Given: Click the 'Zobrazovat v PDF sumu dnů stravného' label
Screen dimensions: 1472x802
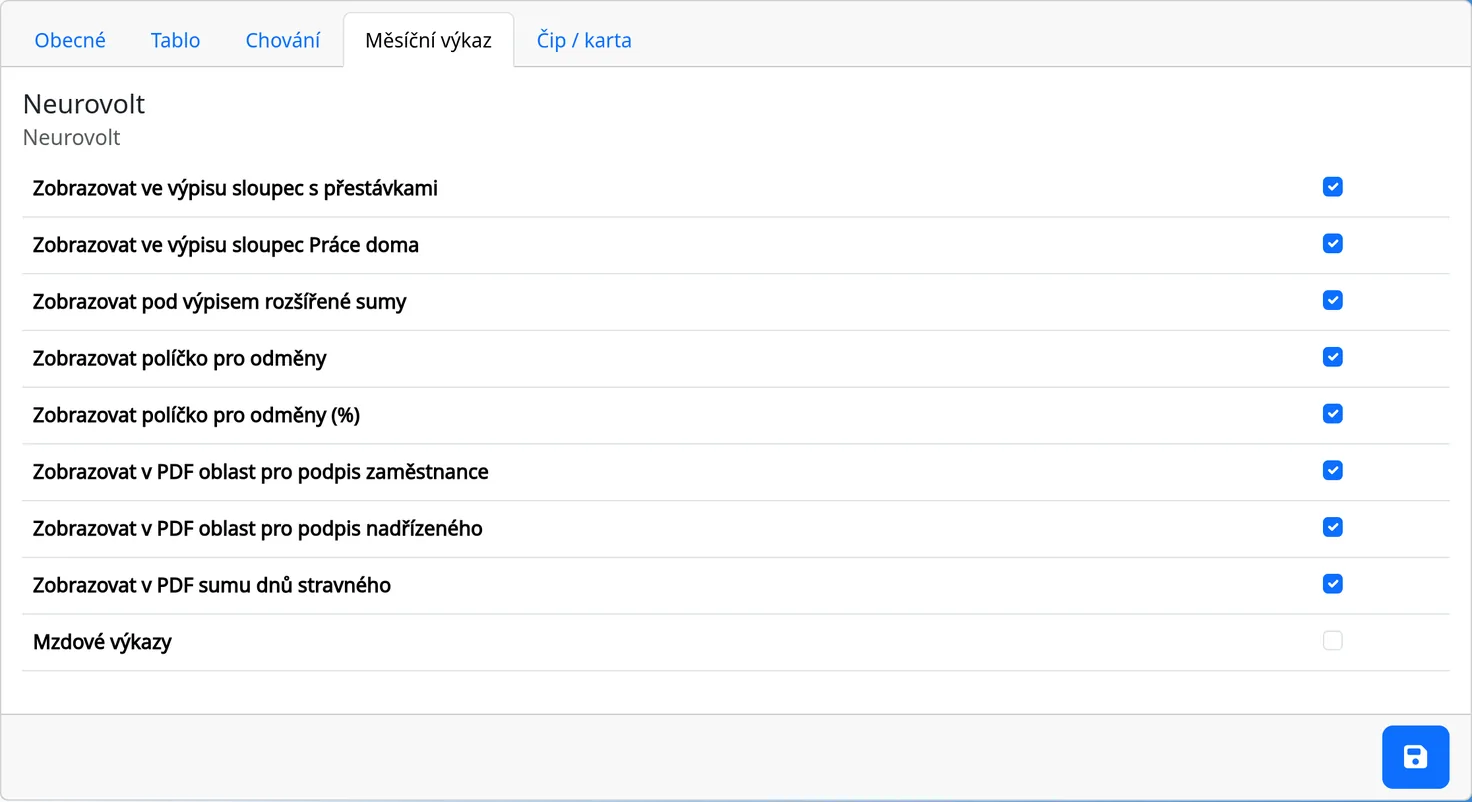Looking at the screenshot, I should pos(211,585).
